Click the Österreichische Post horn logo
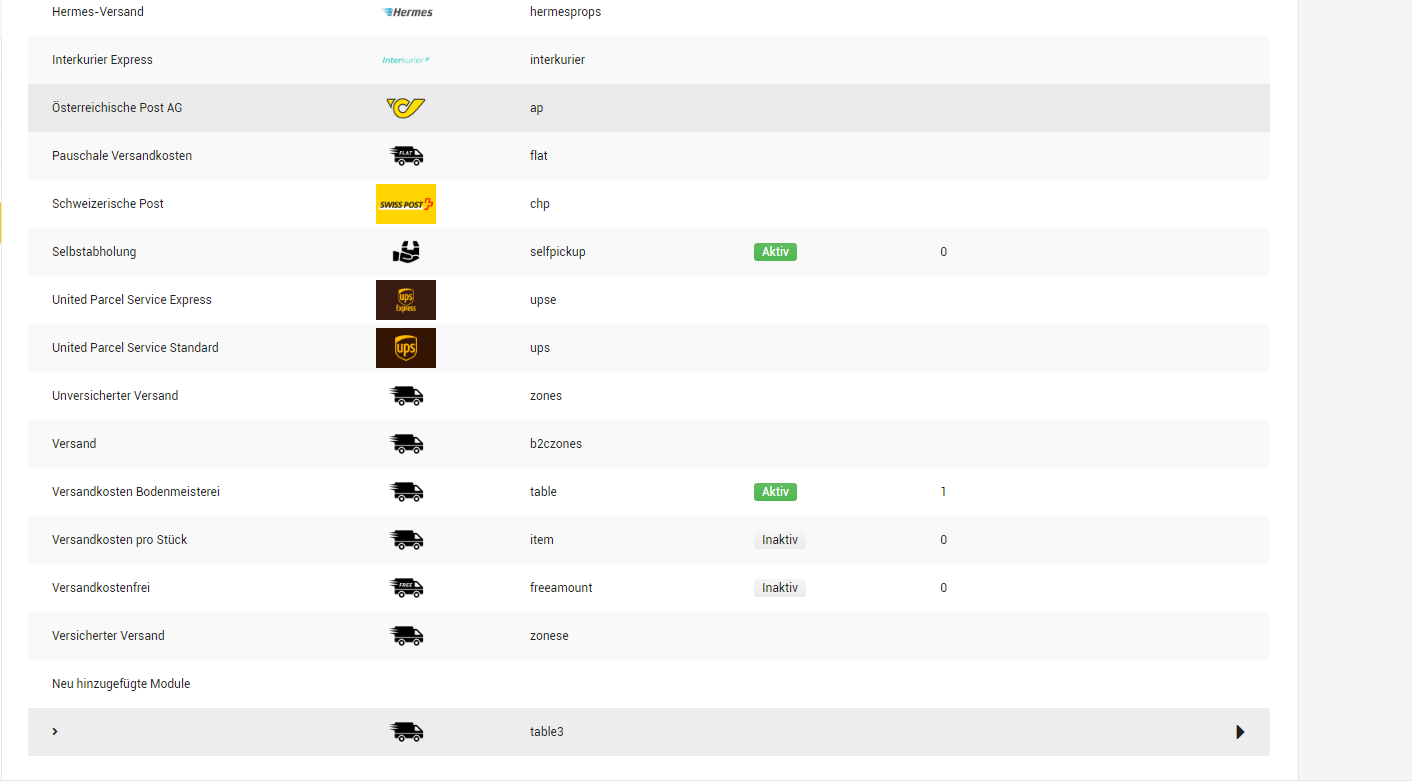 click(405, 108)
